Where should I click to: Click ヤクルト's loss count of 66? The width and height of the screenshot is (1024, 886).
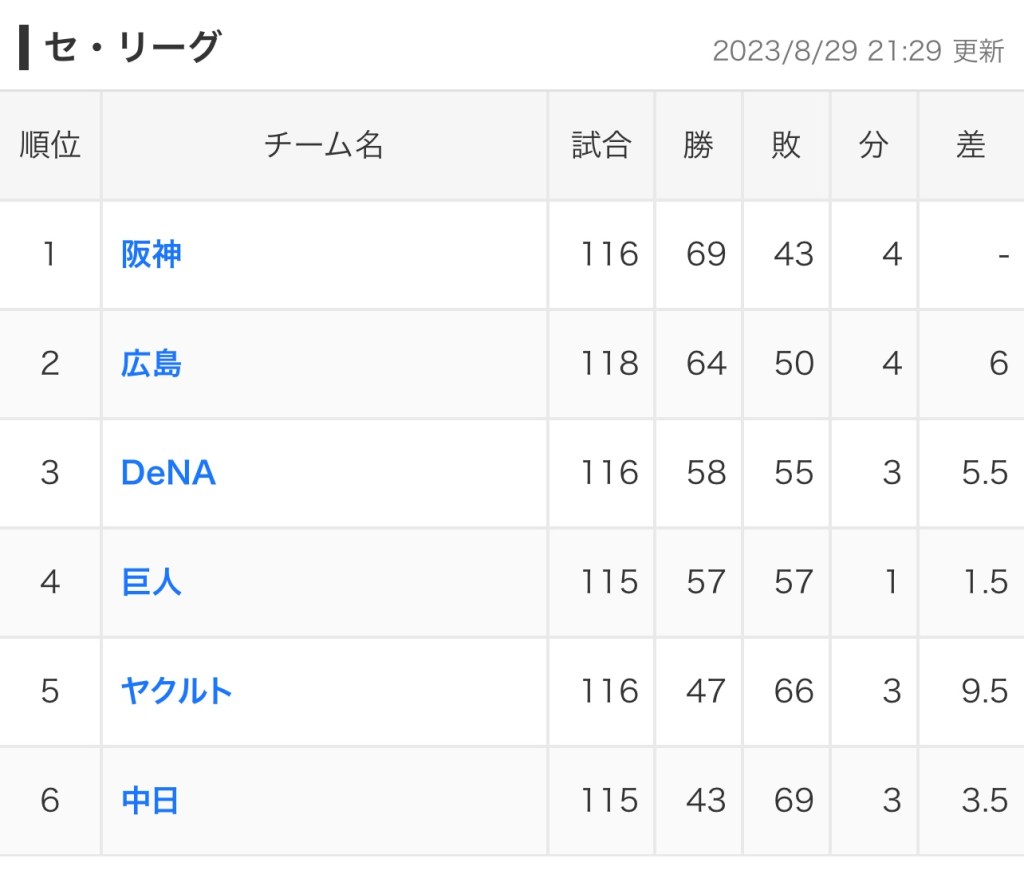click(x=794, y=691)
